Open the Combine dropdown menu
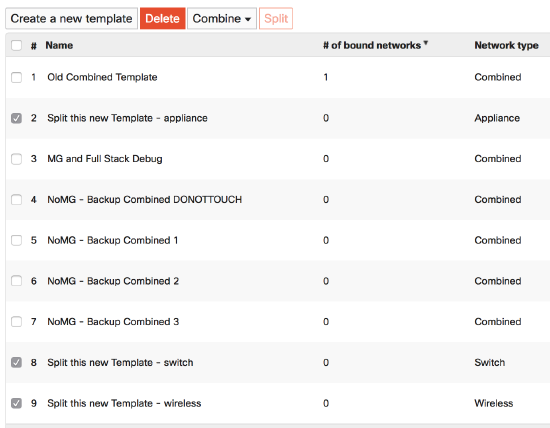 (222, 19)
